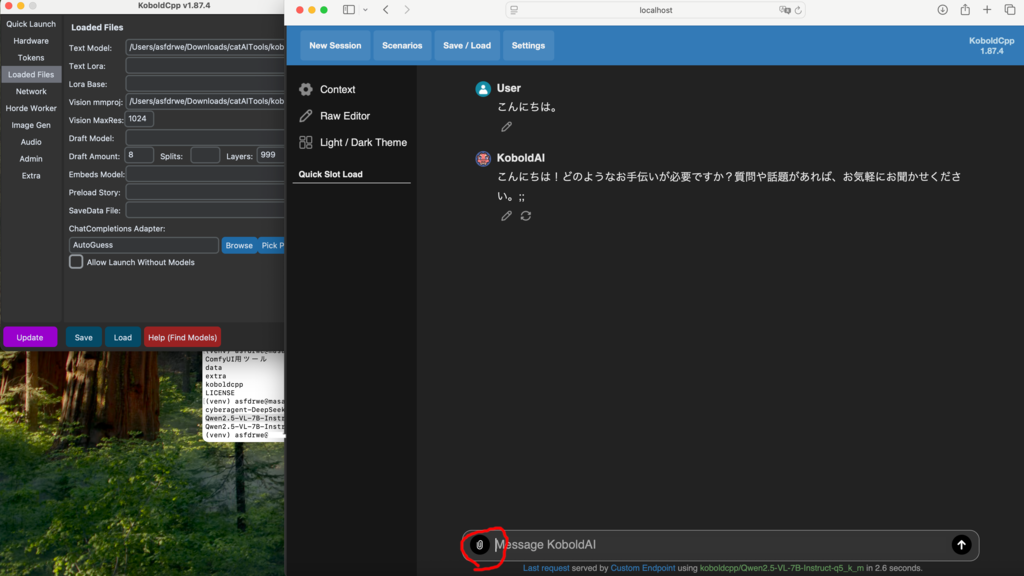Click Load in KoboldCpp launcher
The height and width of the screenshot is (576, 1024).
point(123,338)
